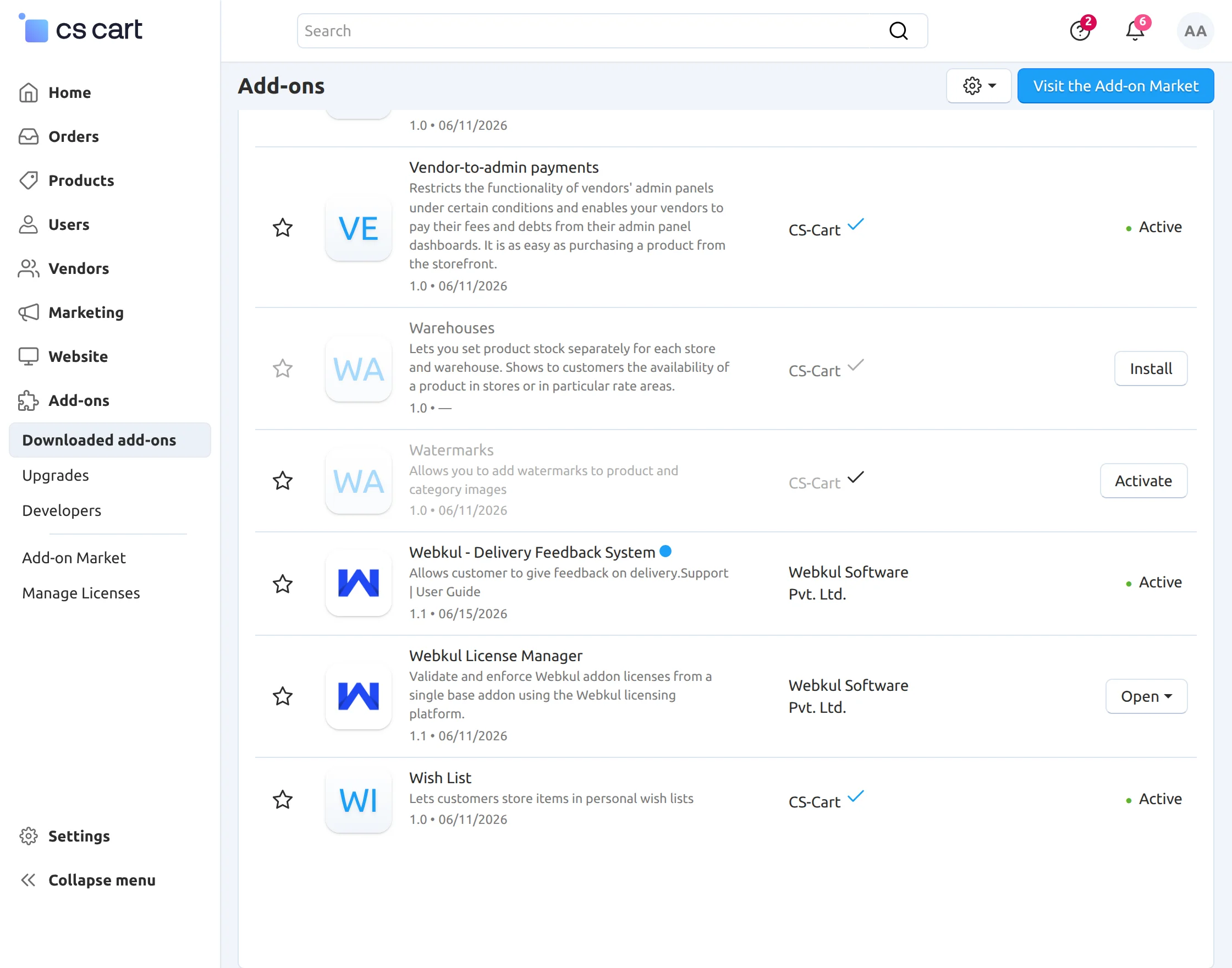Toggle favorite star for Webkul Delivery Feedback System

point(283,584)
